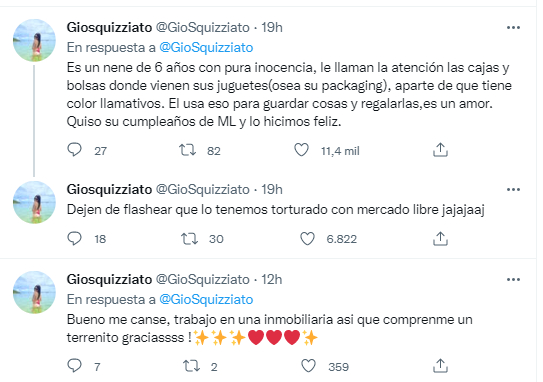Open the @GioSquizziato reply link in the first tweet
This screenshot has width=543, height=382.
tap(206, 47)
